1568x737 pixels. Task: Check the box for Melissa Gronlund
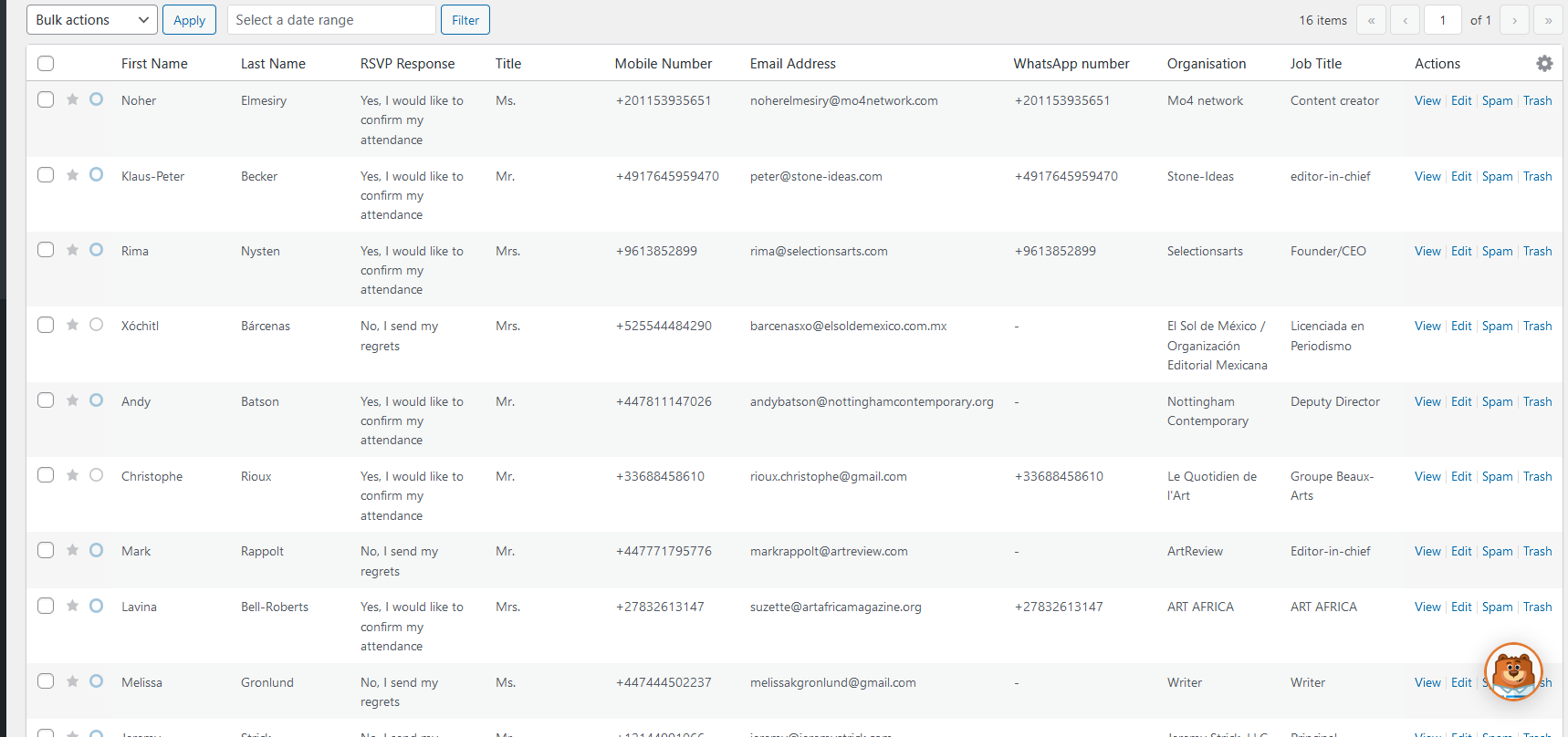(x=46, y=681)
